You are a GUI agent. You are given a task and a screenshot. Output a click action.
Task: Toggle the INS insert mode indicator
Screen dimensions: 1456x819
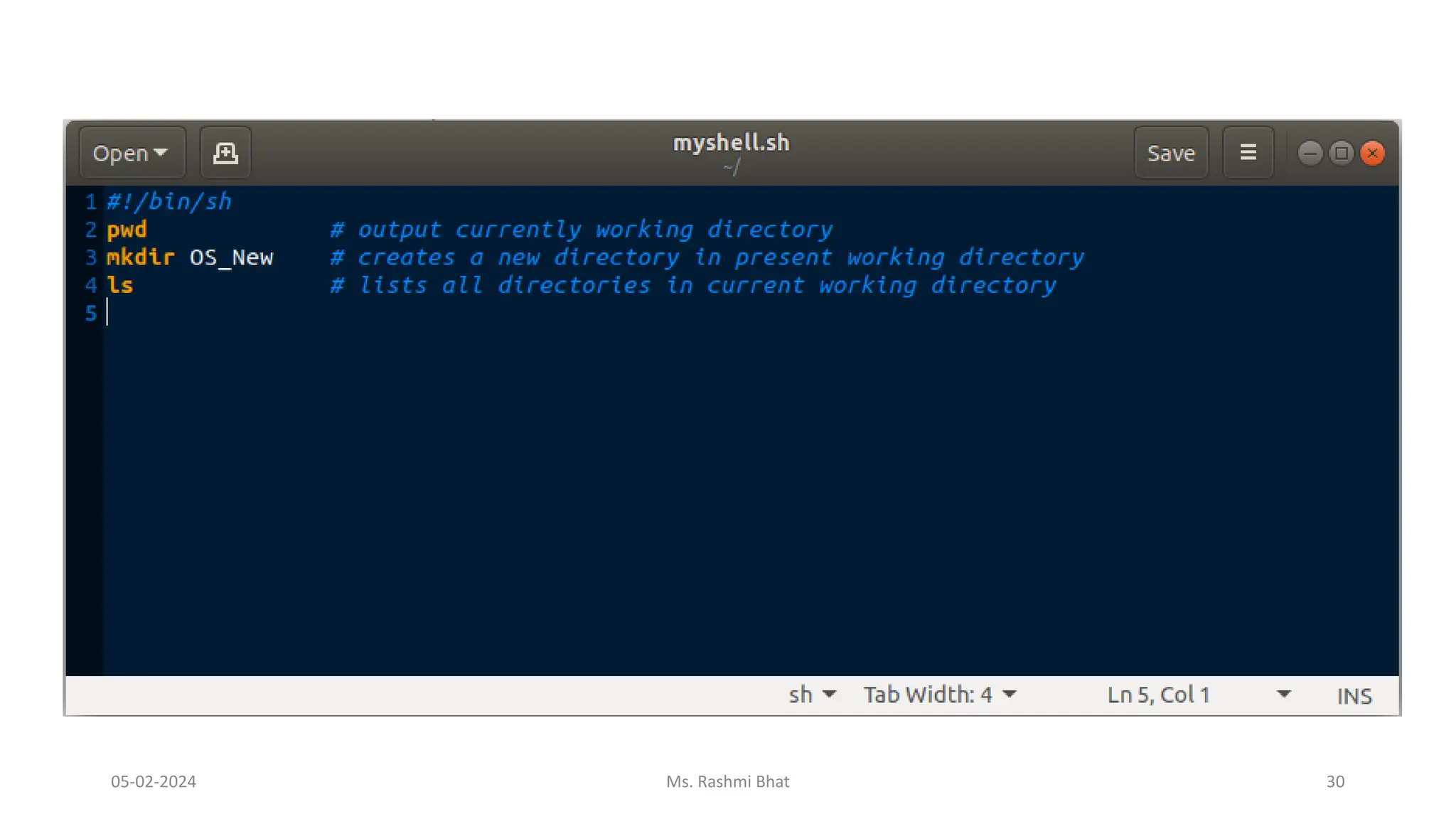(1354, 696)
